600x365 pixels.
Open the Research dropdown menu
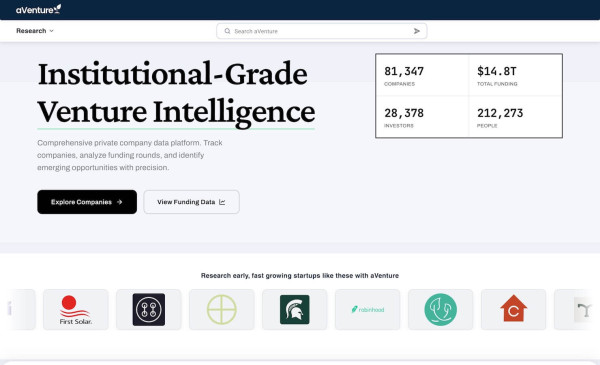(34, 31)
